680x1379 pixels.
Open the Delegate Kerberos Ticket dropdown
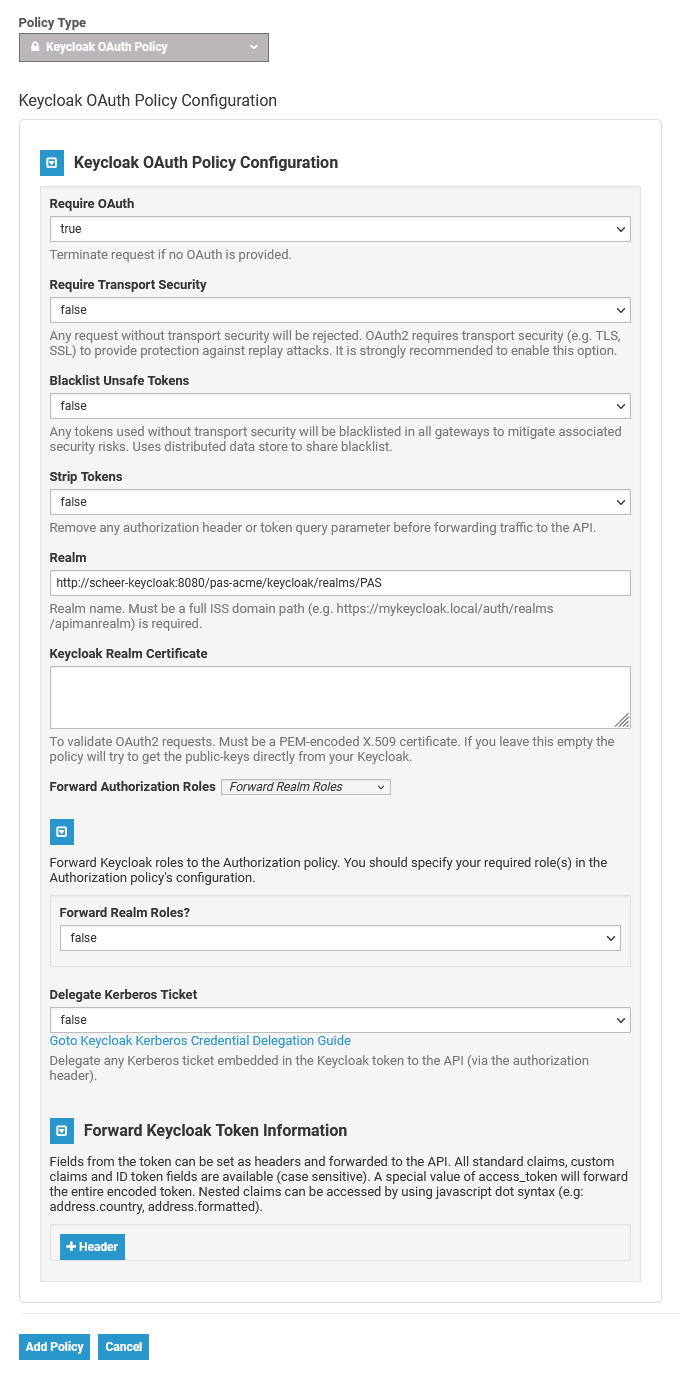(340, 1020)
